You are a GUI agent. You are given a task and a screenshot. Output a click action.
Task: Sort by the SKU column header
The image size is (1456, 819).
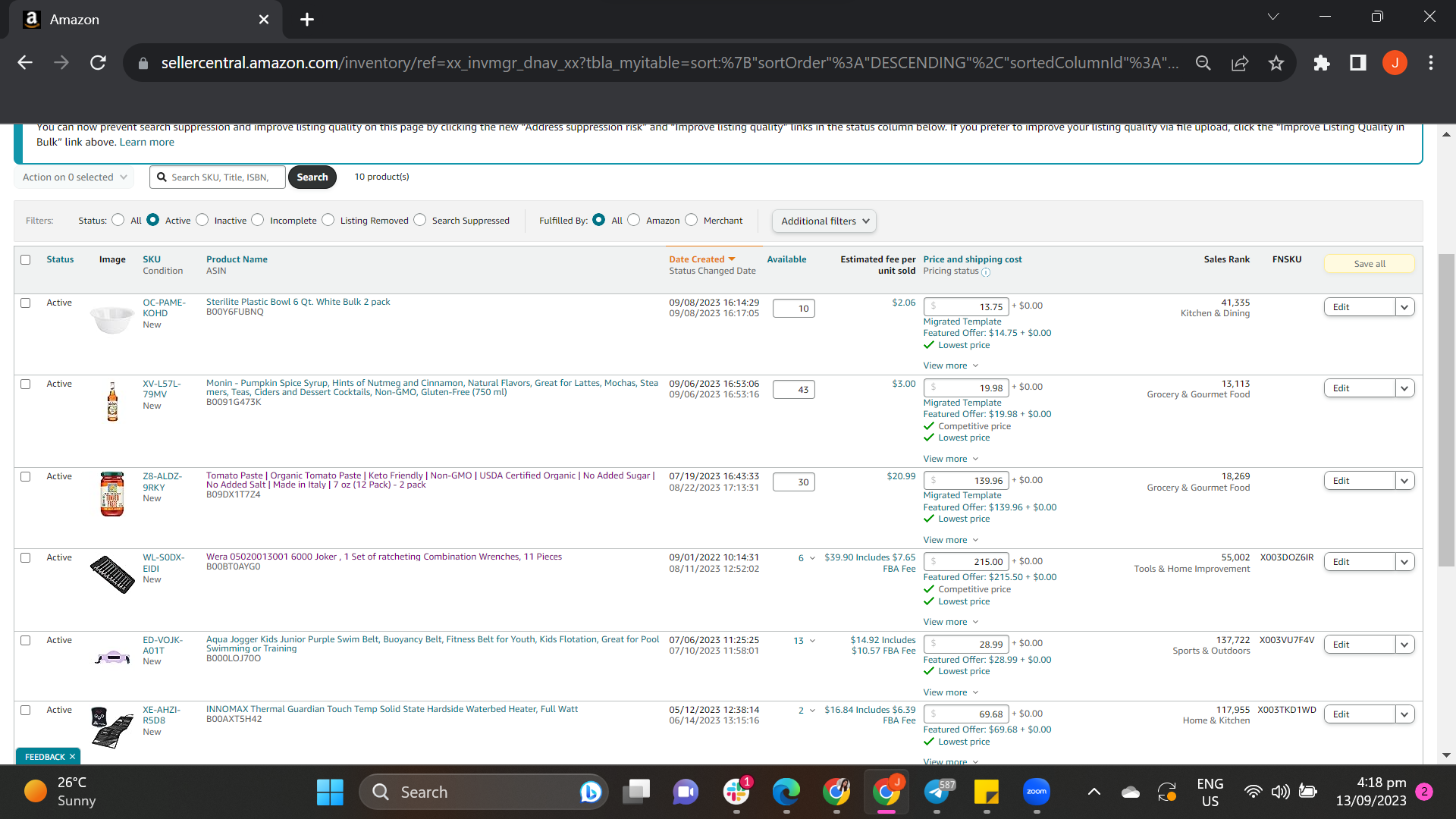pyautogui.click(x=152, y=259)
